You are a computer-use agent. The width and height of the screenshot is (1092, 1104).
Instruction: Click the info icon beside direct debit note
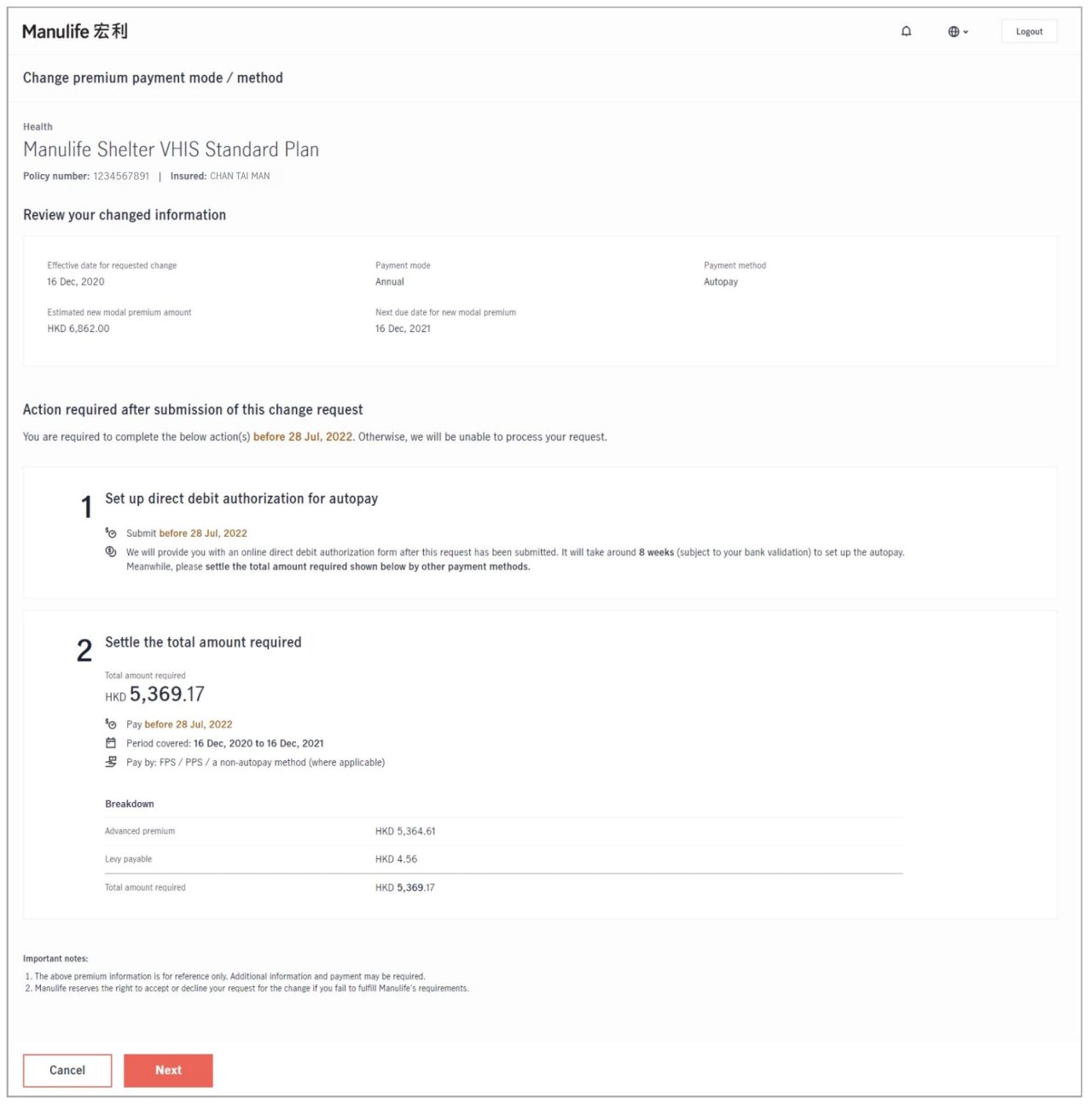coord(111,552)
